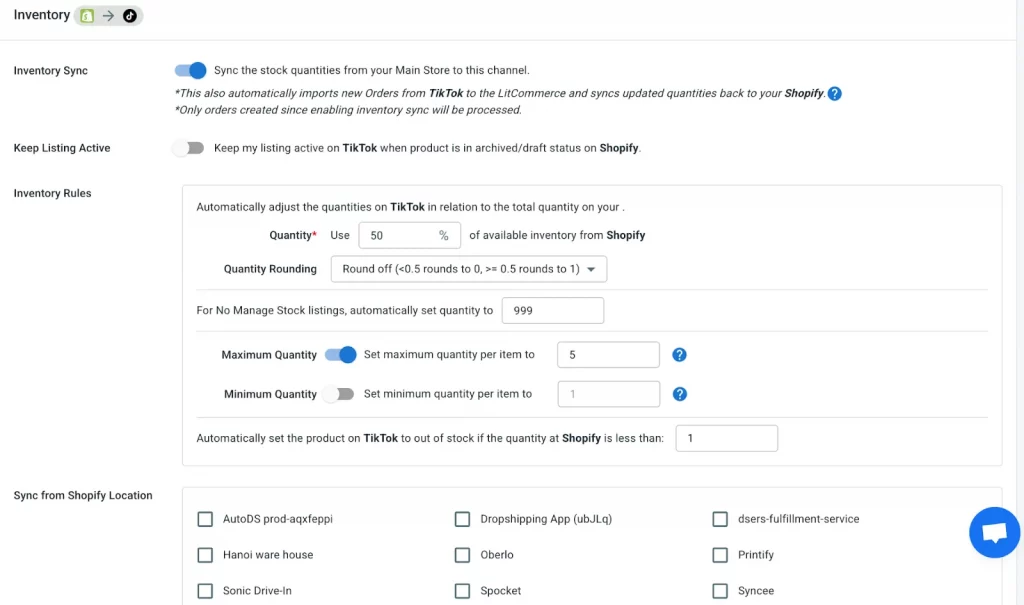Enable the Minimum Quantity toggle
The image size is (1024, 605).
pos(339,394)
